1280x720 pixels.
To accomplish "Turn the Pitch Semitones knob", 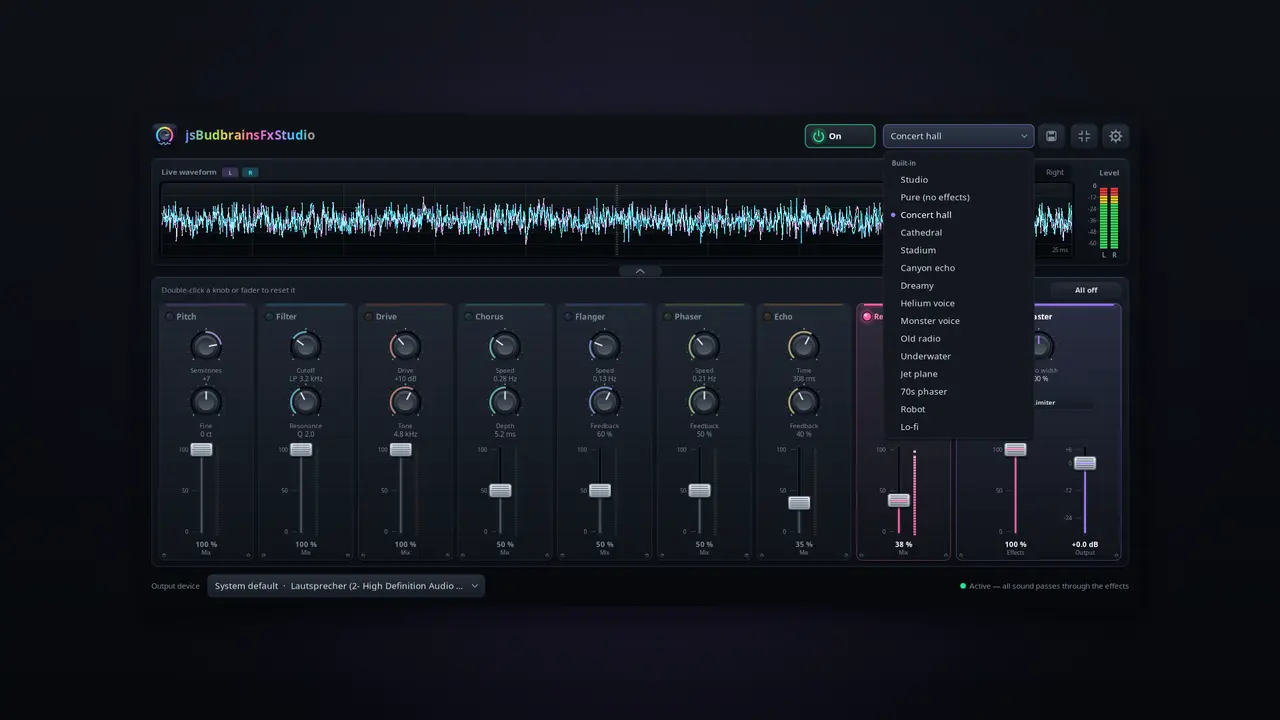I will [x=206, y=346].
